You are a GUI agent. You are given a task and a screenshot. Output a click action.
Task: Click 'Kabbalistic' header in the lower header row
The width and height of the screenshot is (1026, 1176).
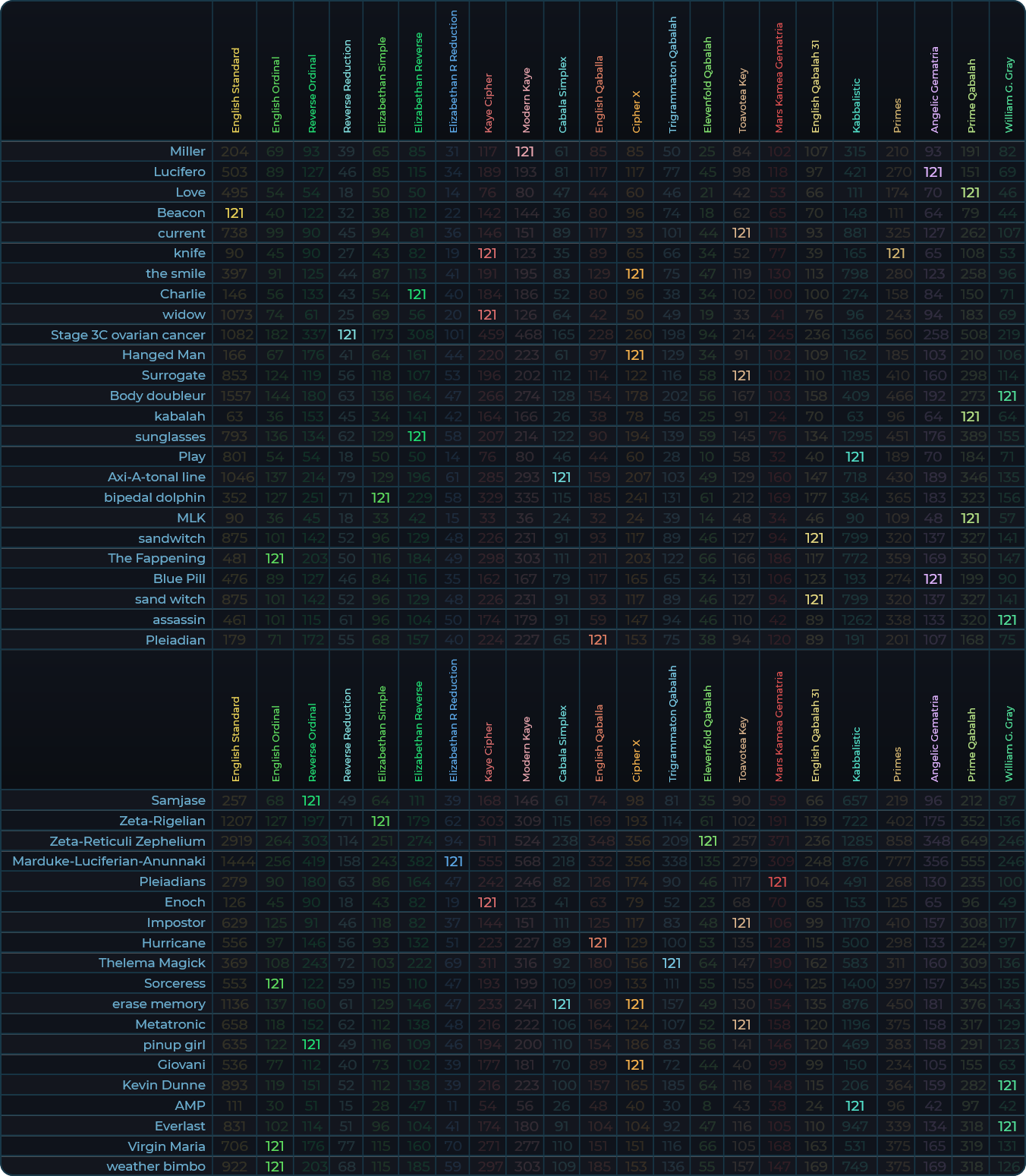(x=856, y=754)
